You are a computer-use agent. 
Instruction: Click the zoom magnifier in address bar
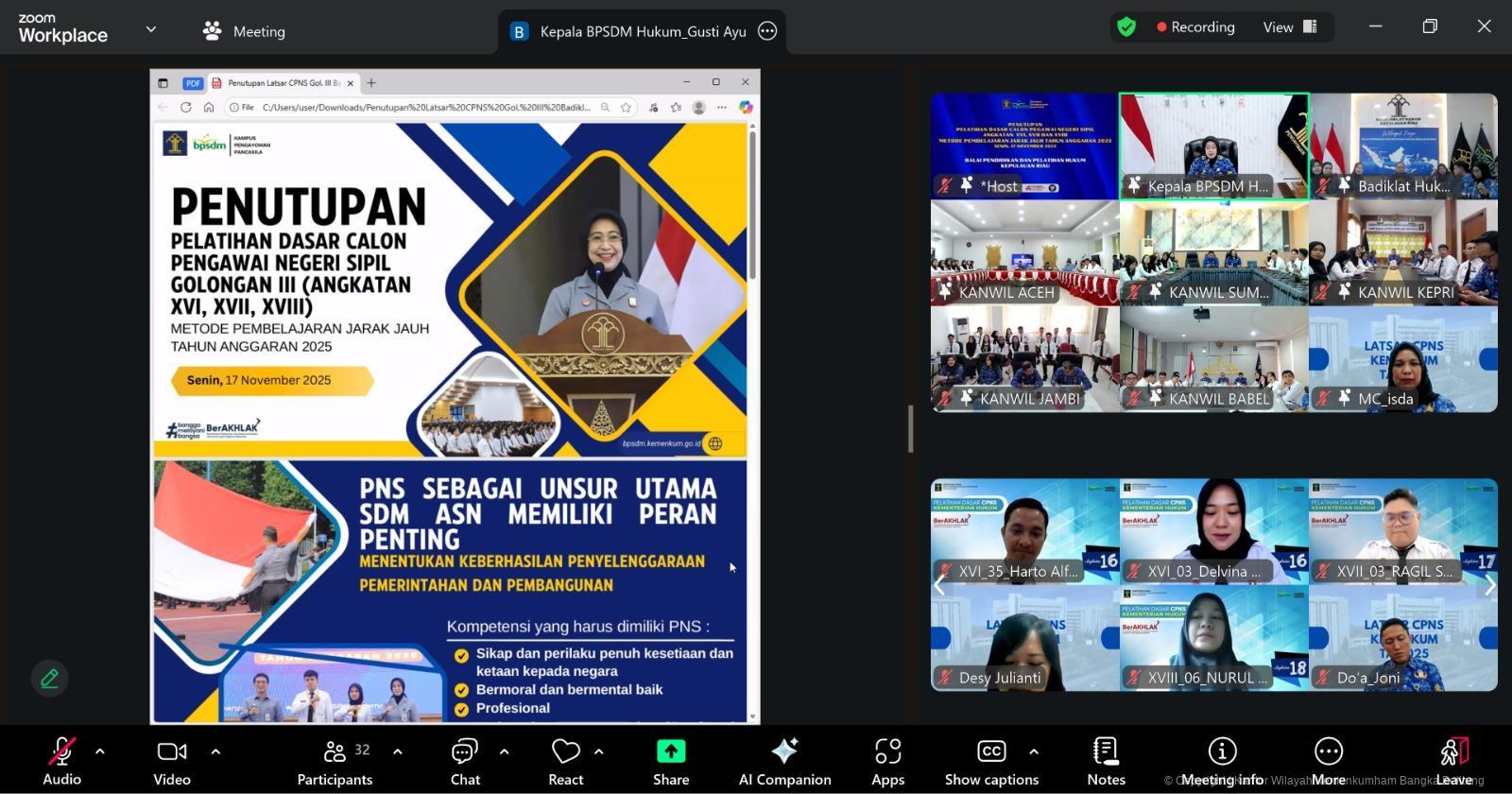pos(605,107)
